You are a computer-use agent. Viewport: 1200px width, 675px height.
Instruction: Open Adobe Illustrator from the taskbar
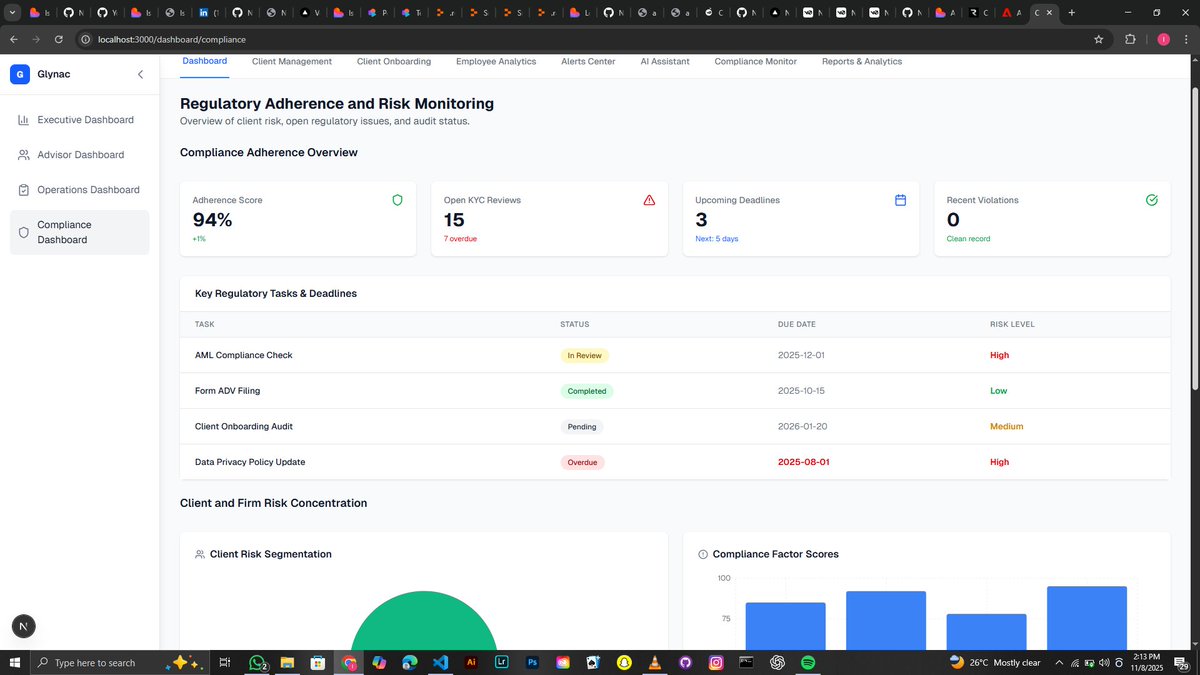point(471,662)
